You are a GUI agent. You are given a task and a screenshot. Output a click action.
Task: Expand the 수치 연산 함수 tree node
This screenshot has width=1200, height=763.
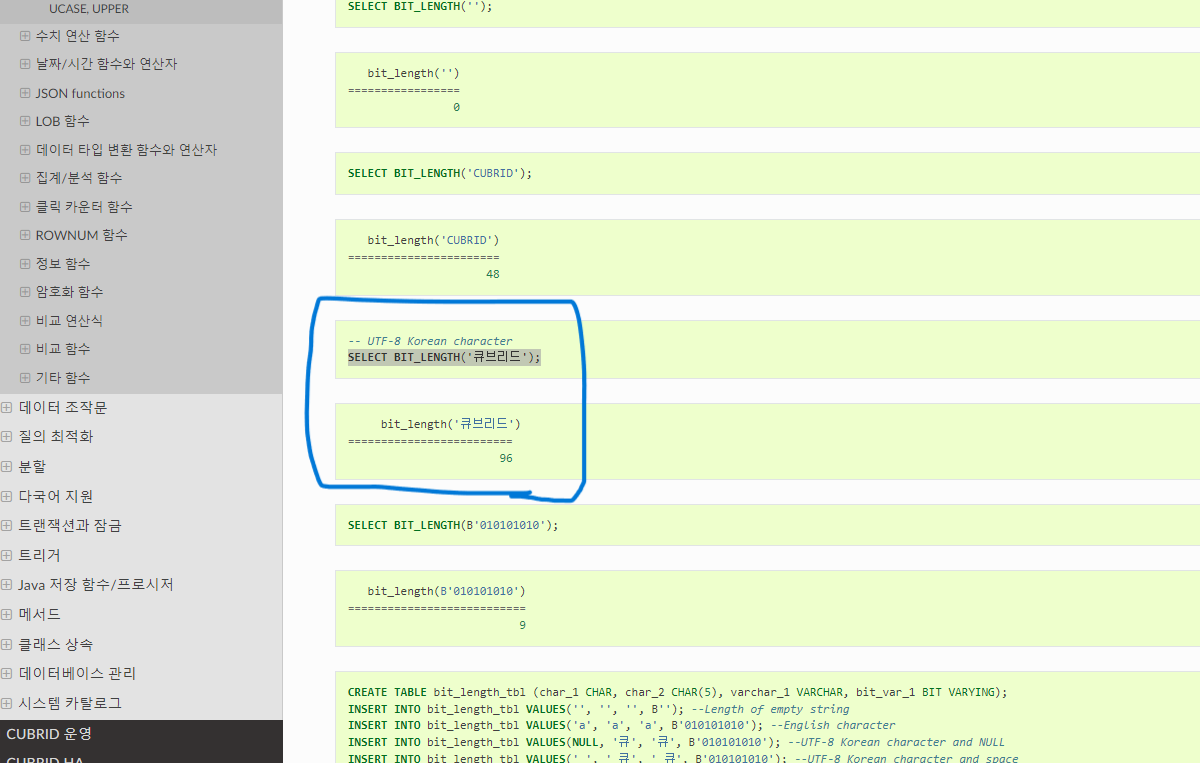(25, 36)
